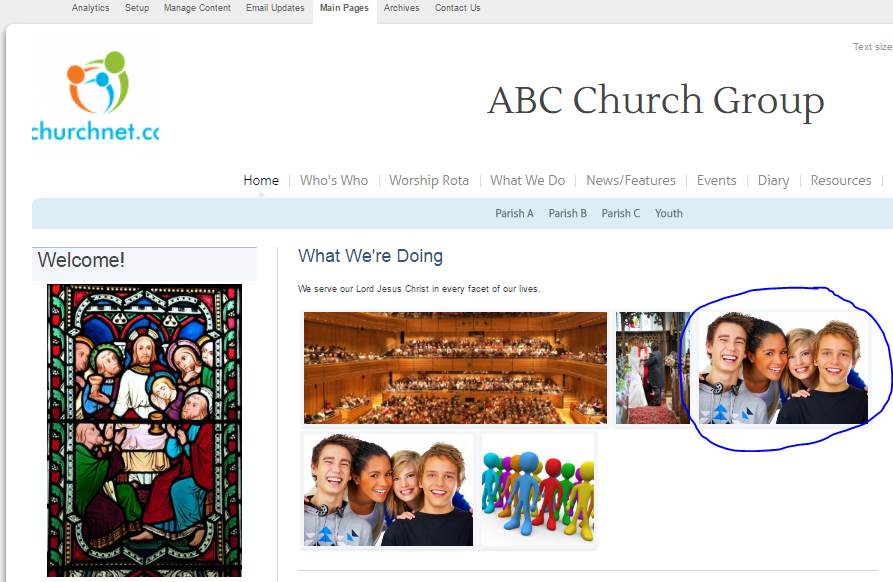The image size is (893, 582).
Task: Open the Diary page
Action: pos(773,180)
